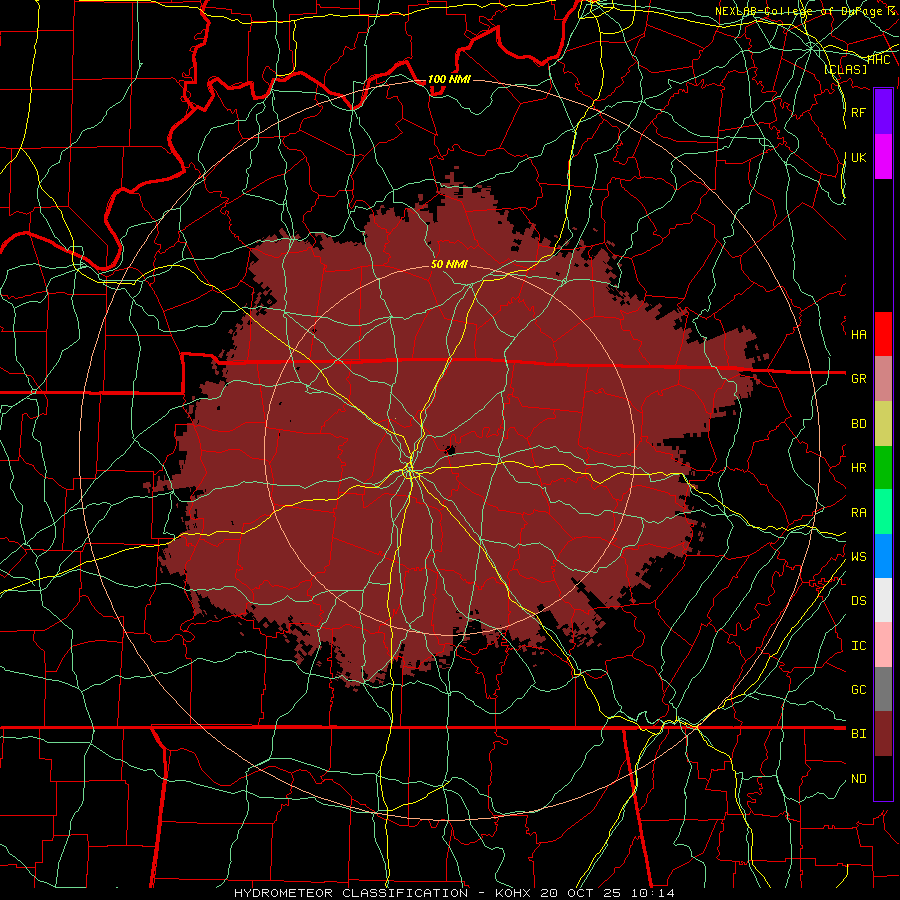This screenshot has width=900, height=900.
Task: Click the 100 NMI range ring label
Action: pyautogui.click(x=449, y=79)
